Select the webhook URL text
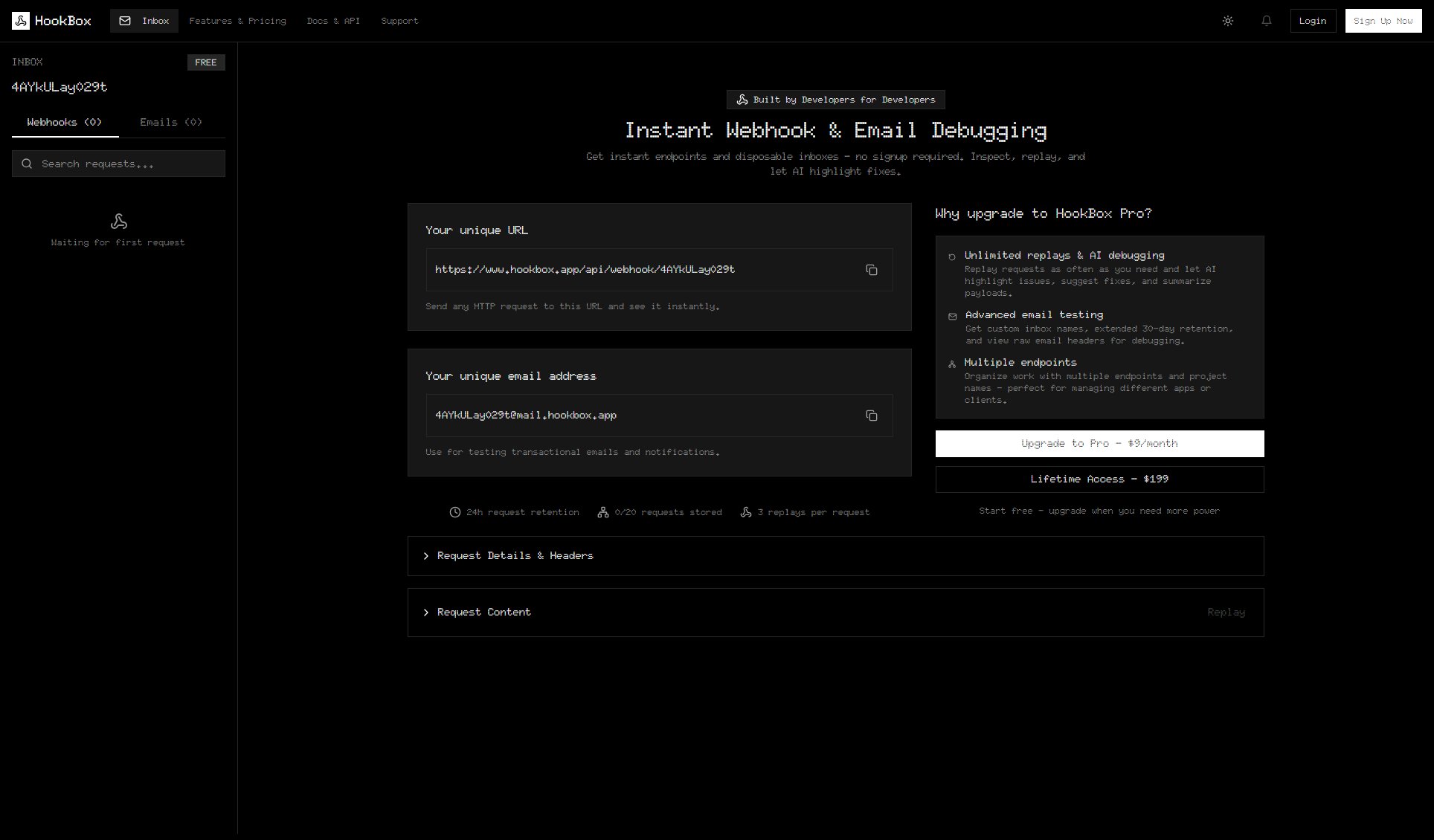Screen dimensions: 1434x840 coord(585,270)
